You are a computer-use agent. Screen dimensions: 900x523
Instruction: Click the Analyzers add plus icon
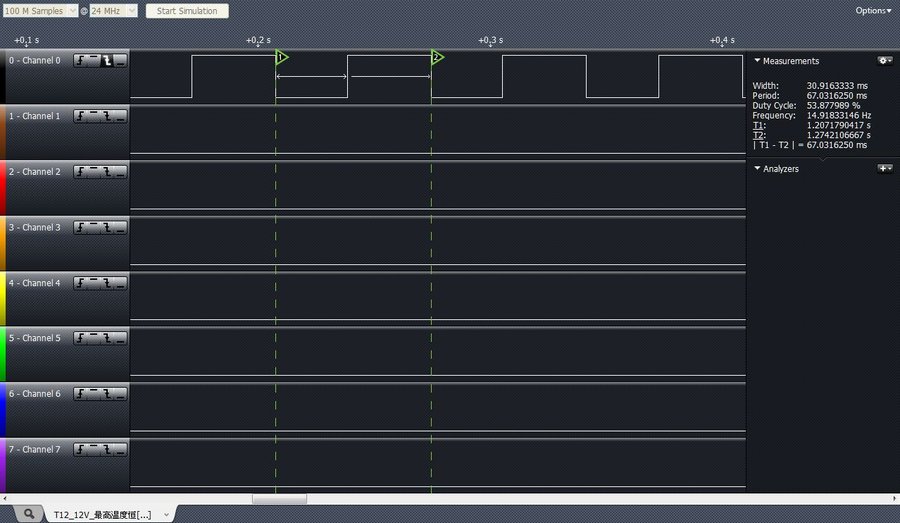(884, 169)
